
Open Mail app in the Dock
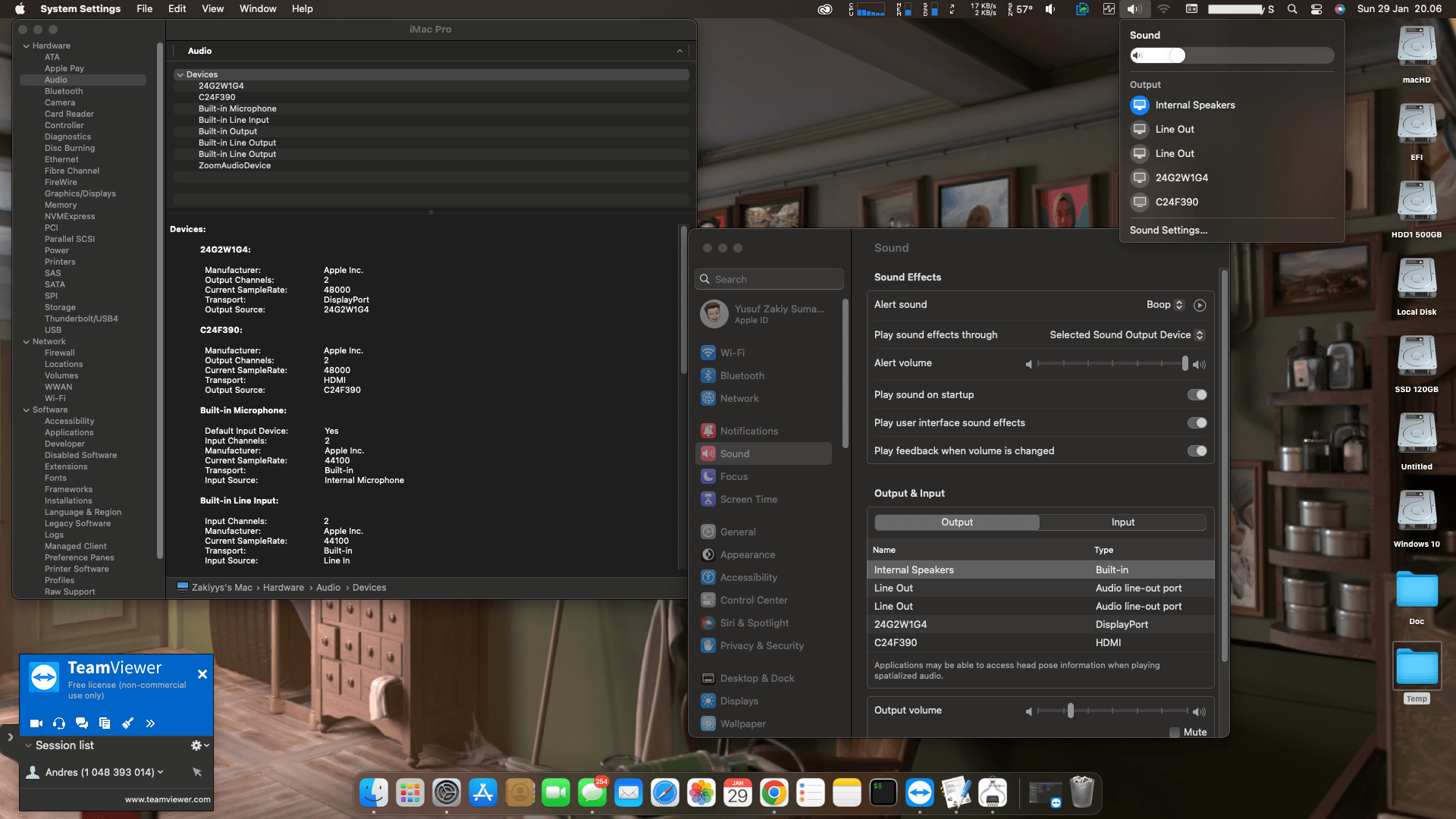(629, 793)
